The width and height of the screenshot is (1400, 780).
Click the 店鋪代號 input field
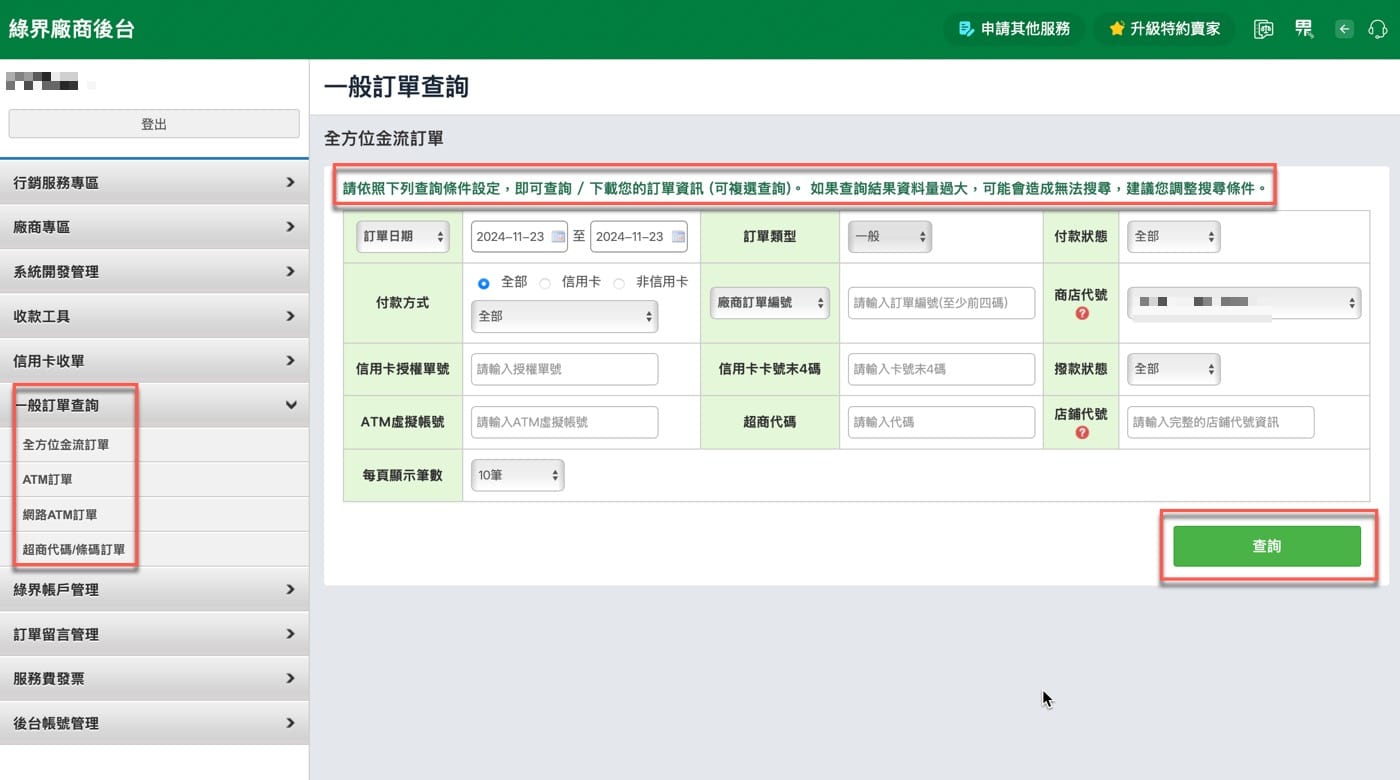(x=1220, y=422)
